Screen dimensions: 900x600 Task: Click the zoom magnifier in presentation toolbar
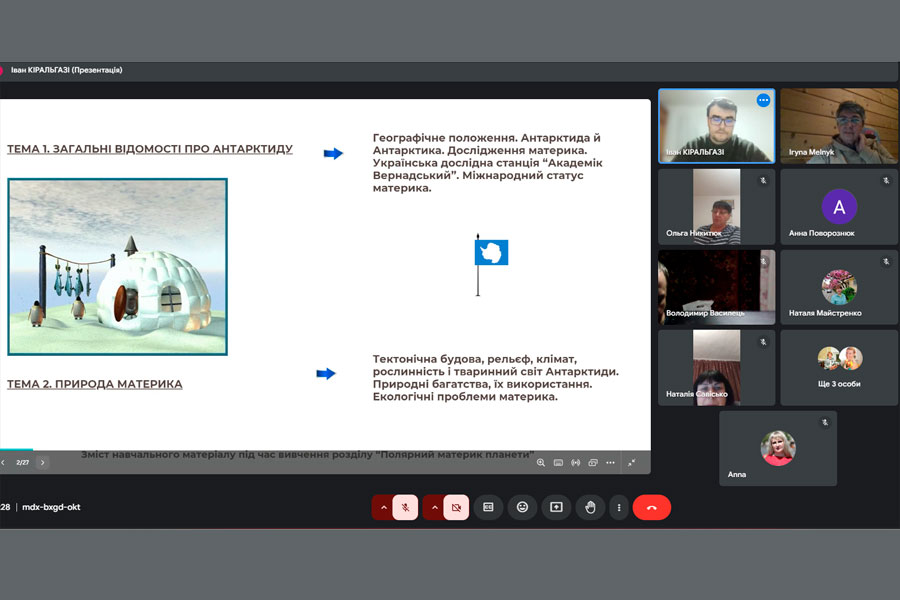pyautogui.click(x=541, y=463)
